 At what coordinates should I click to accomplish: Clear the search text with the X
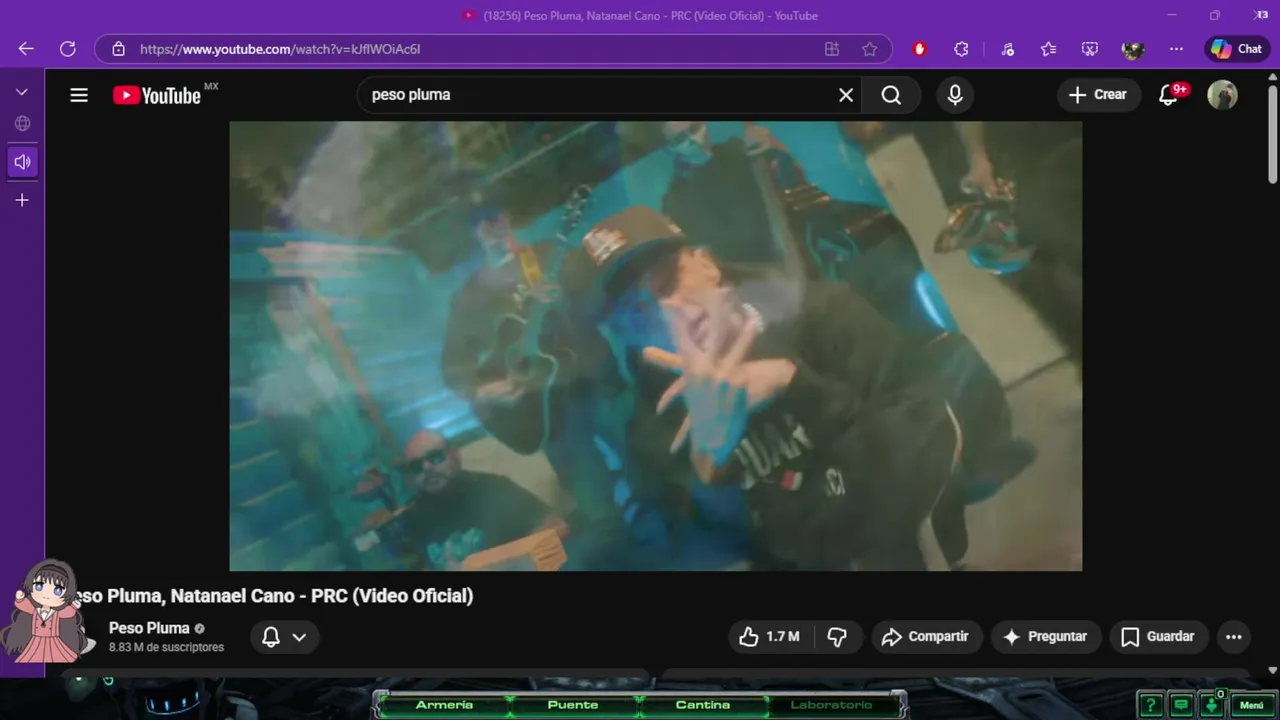pos(846,95)
